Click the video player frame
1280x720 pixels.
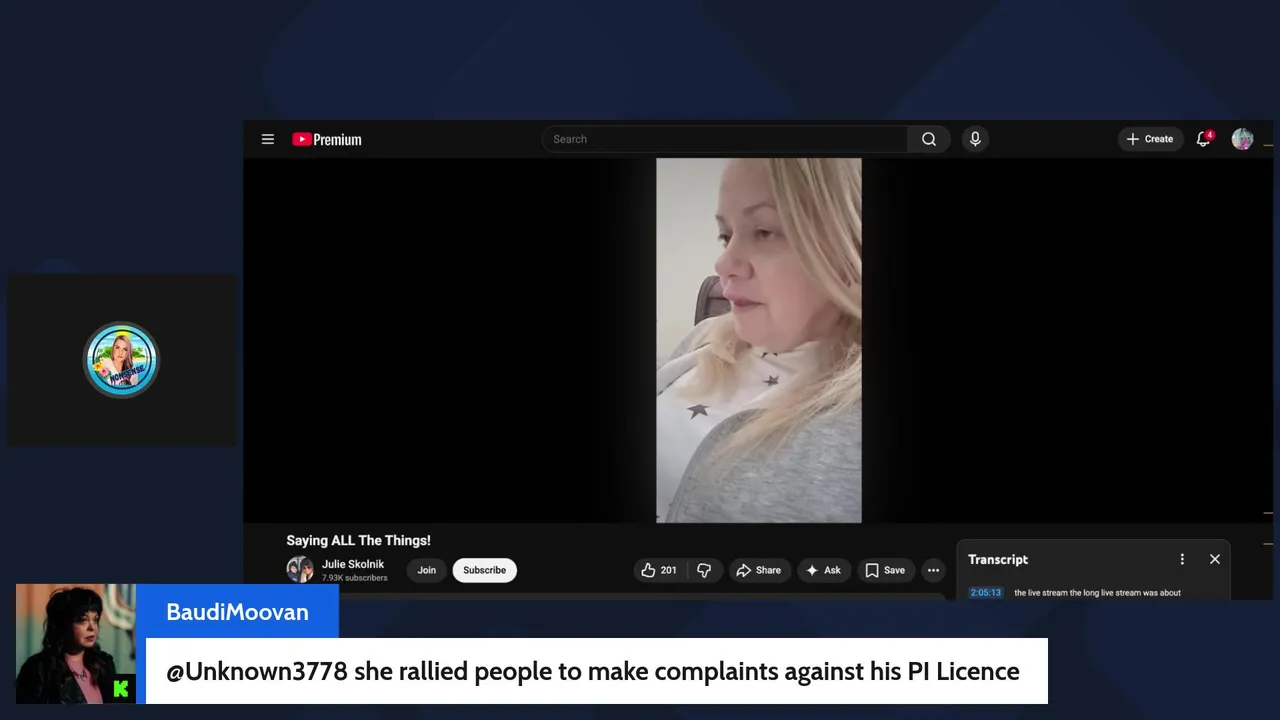pos(758,340)
